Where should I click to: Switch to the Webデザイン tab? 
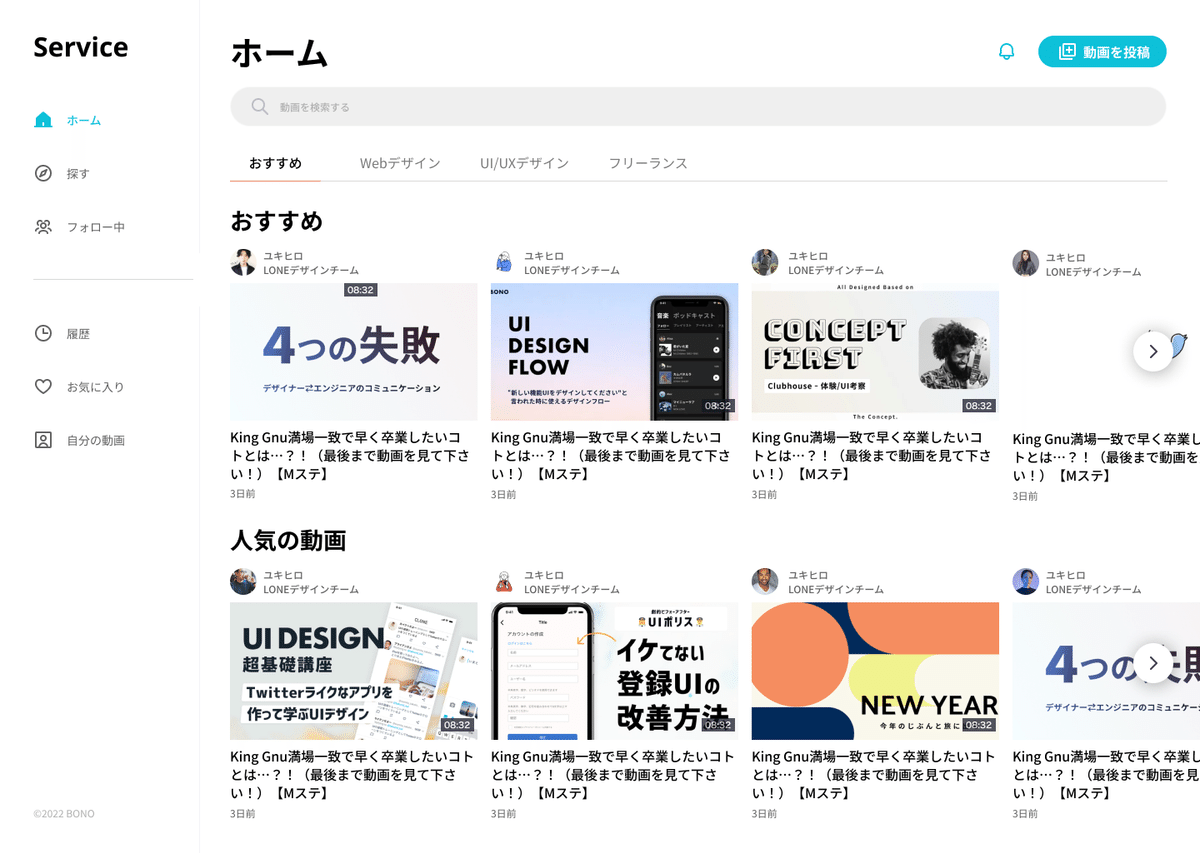click(x=400, y=163)
